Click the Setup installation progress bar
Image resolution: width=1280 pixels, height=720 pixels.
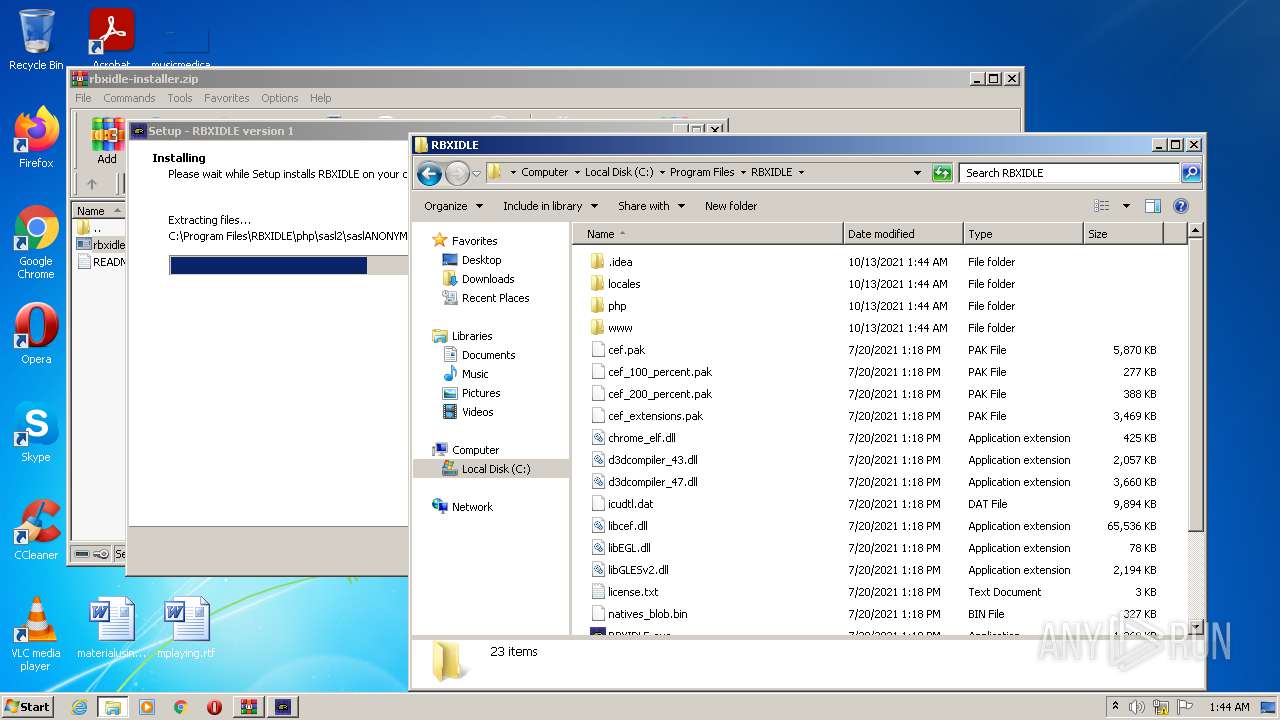(288, 265)
